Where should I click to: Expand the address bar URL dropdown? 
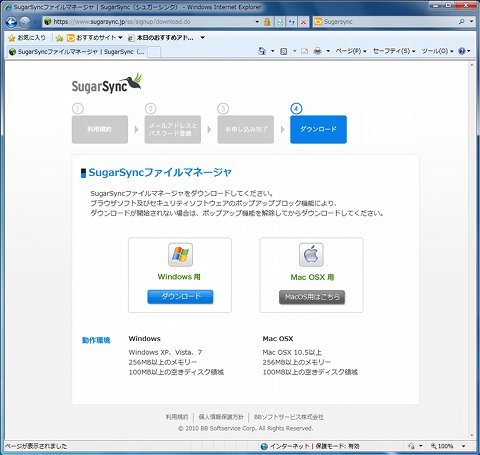[x=257, y=22]
